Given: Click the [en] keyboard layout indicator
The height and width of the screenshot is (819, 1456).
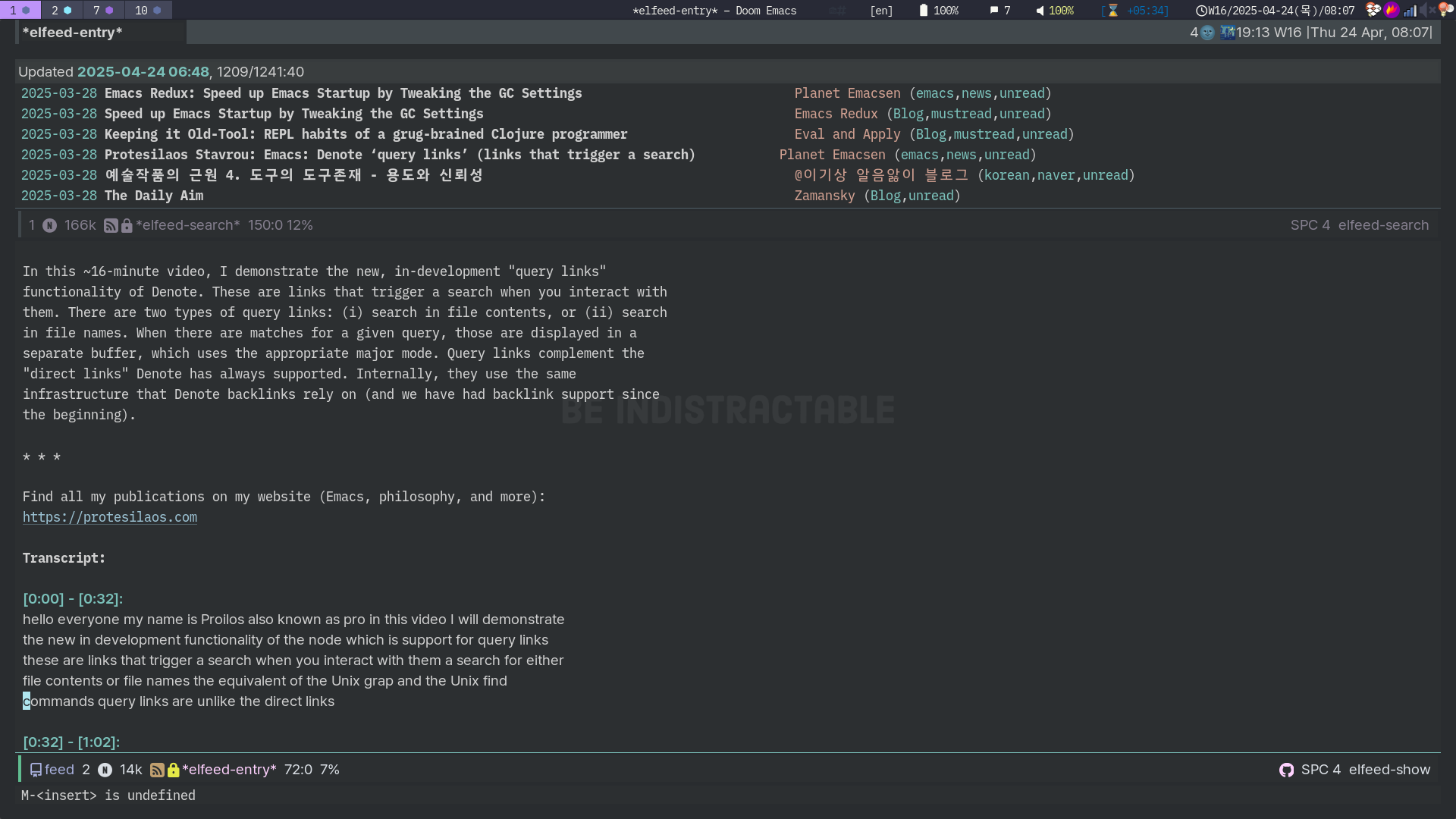Looking at the screenshot, I should 881,11.
